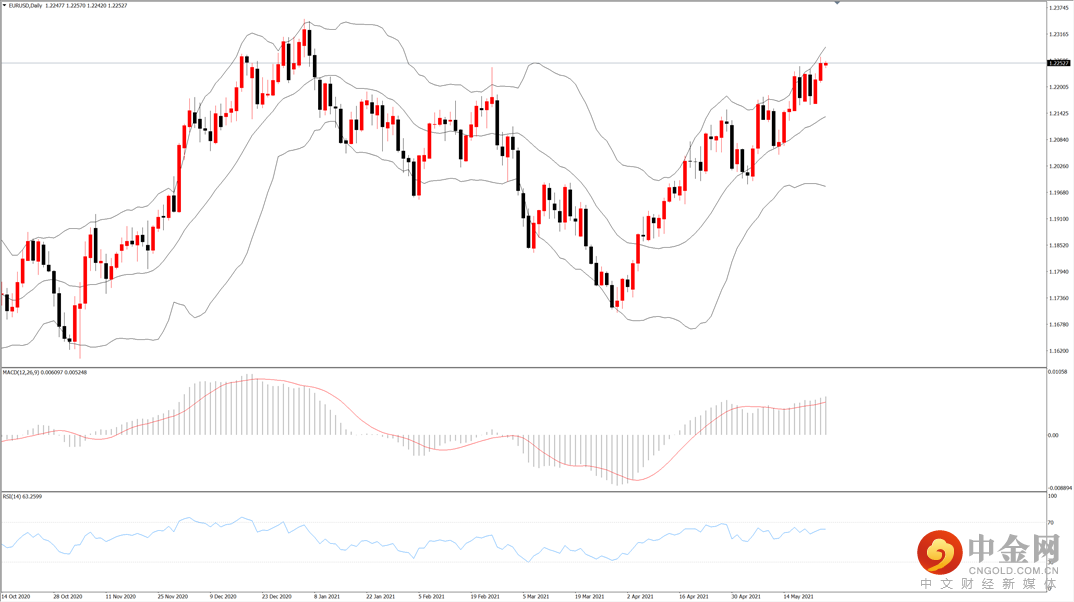Click the RSI scale label 100
This screenshot has width=1074, height=602.
(x=1053, y=497)
